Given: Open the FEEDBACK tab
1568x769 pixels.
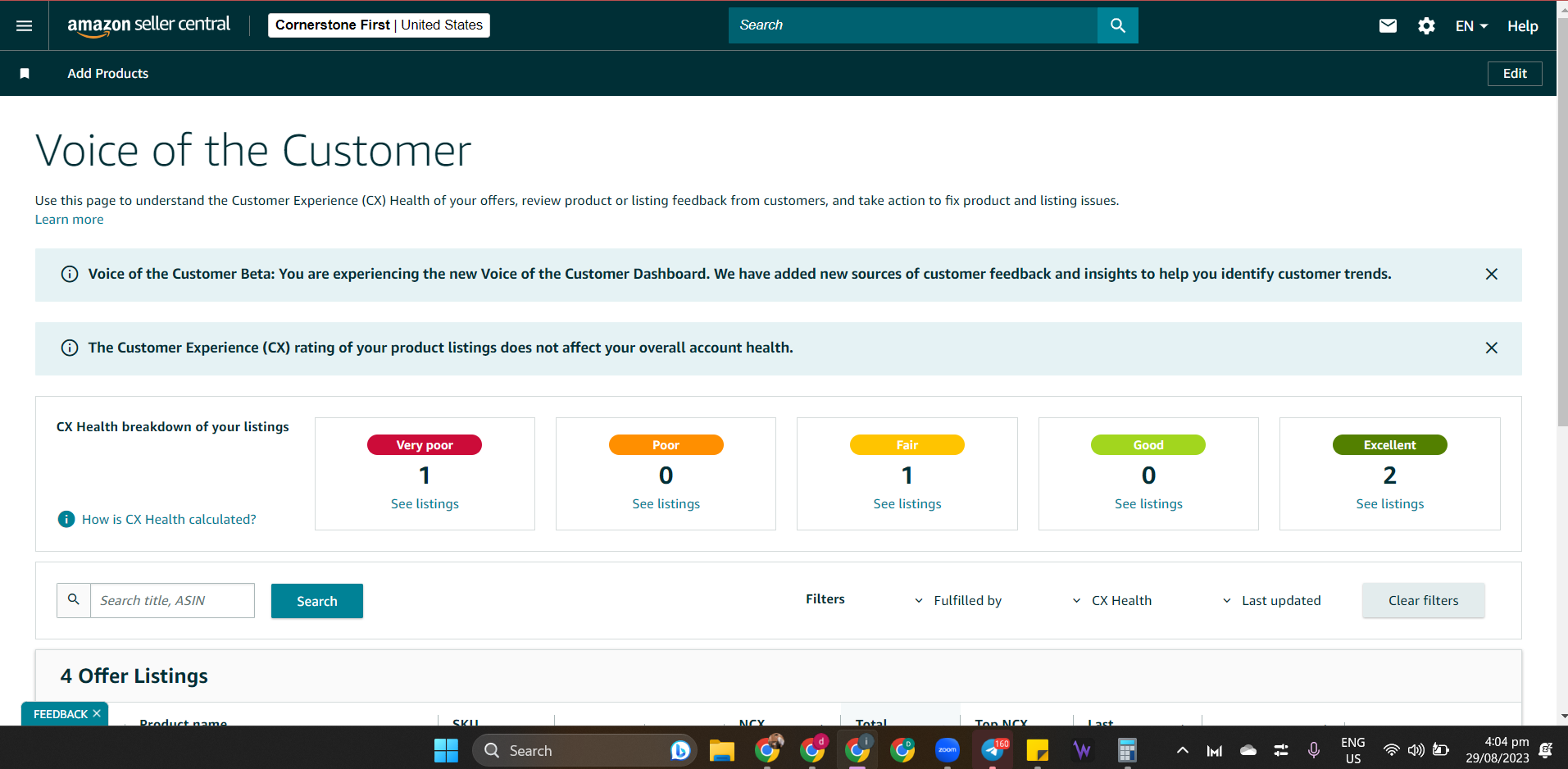Looking at the screenshot, I should 60,714.
